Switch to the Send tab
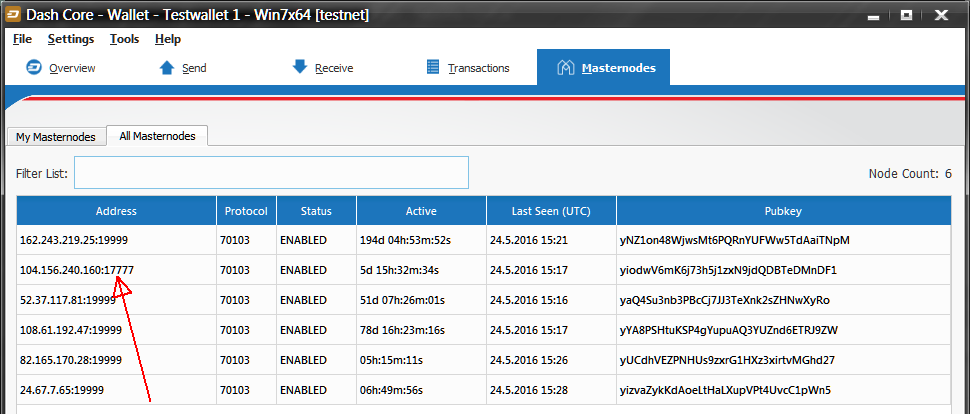 182,68
